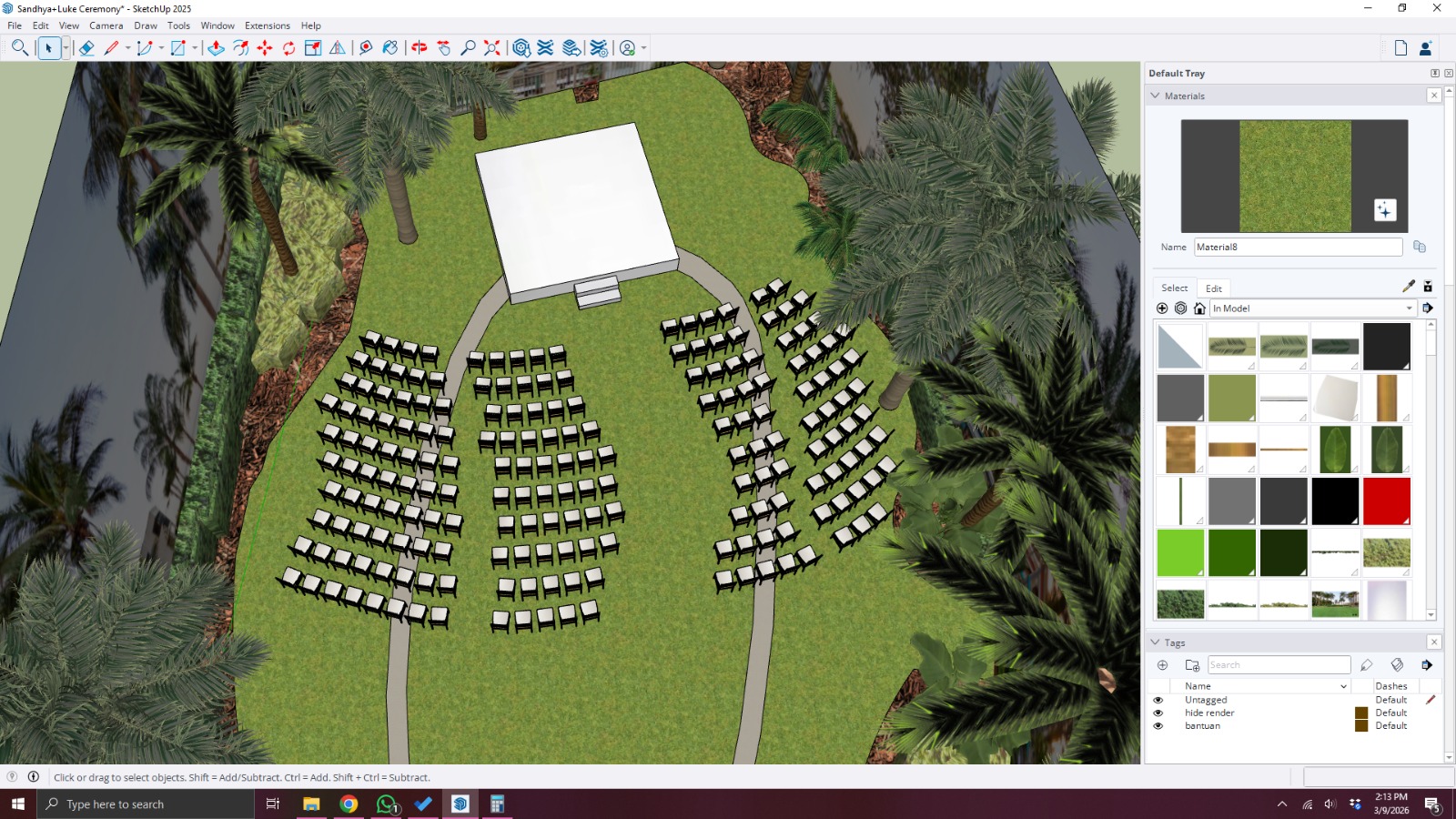This screenshot has width=1456, height=819.
Task: Pick the Rotate tool
Action: [x=288, y=48]
